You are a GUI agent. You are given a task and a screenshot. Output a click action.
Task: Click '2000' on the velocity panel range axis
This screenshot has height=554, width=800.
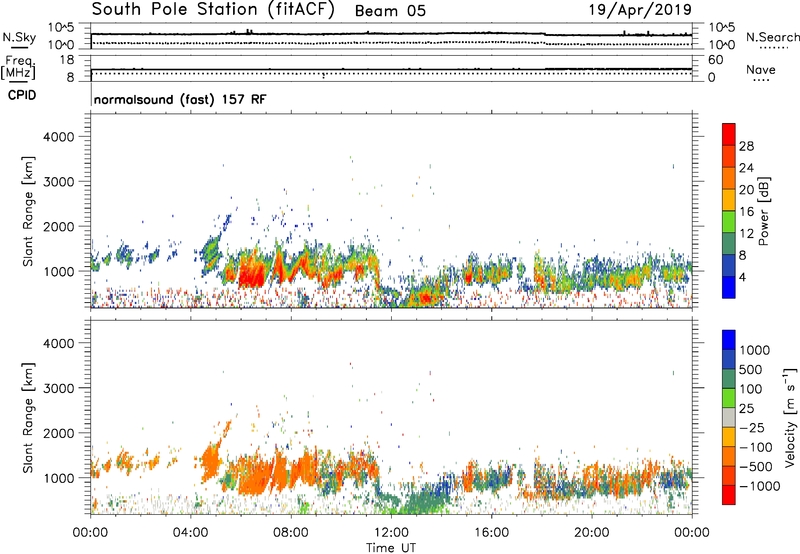[x=58, y=433]
